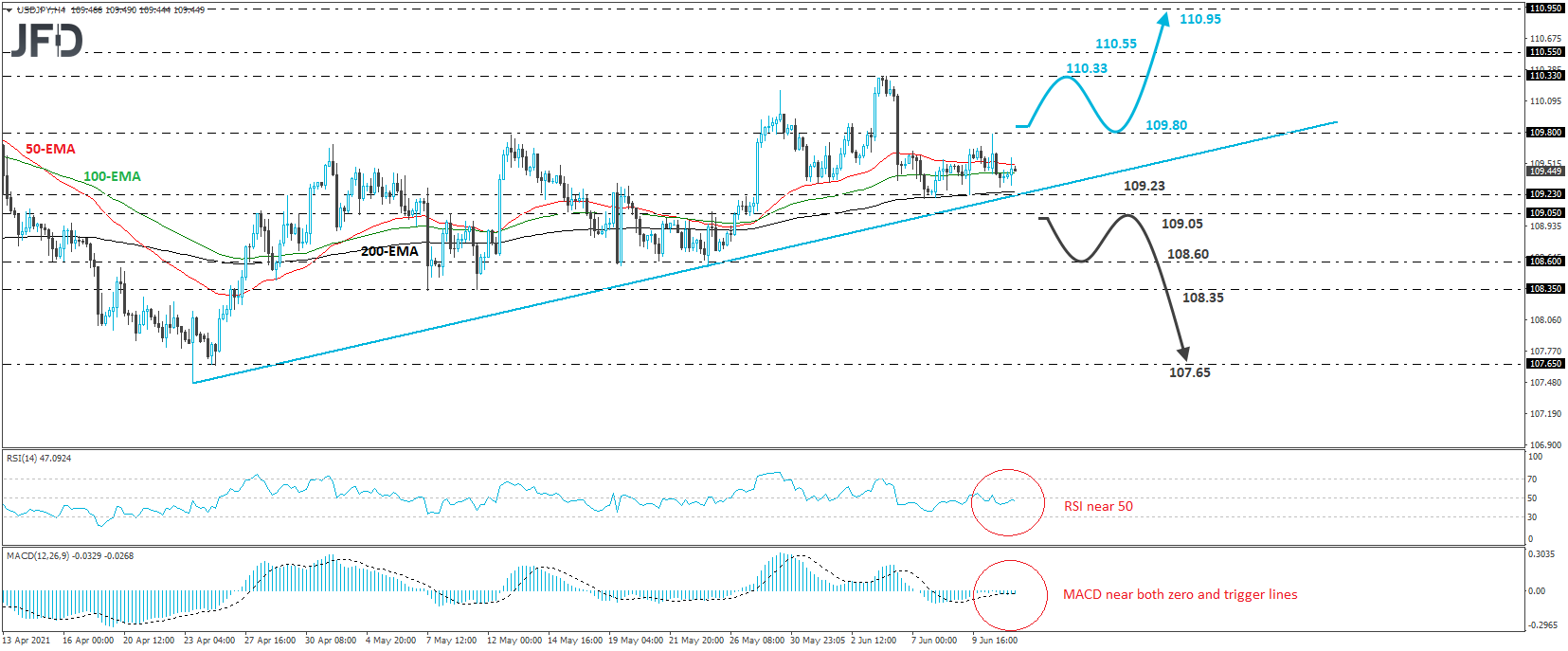The image size is (1568, 651).
Task: Click the 107.480 price scale value
Action: pos(1545,383)
